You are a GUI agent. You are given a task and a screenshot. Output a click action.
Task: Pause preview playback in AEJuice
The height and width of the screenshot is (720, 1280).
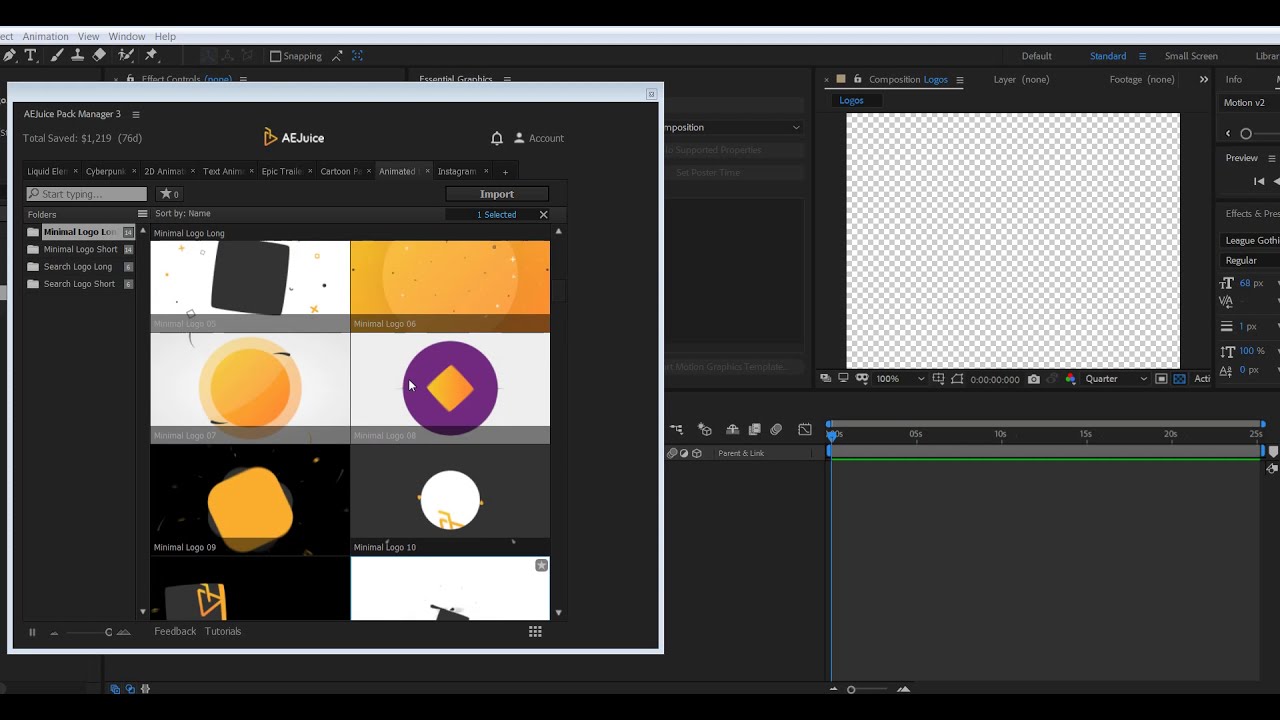coord(32,632)
